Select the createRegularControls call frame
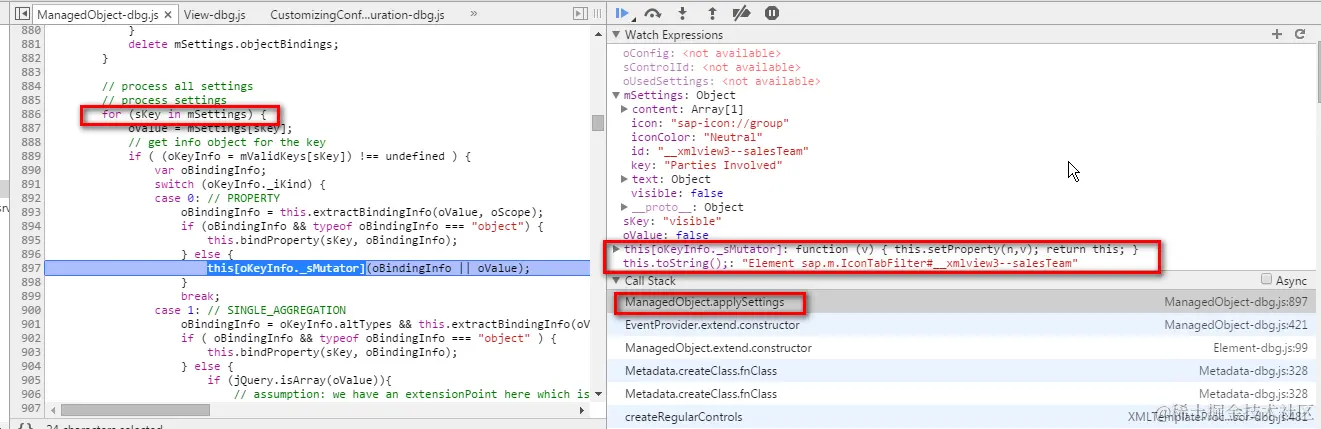1321x429 pixels. point(963,417)
